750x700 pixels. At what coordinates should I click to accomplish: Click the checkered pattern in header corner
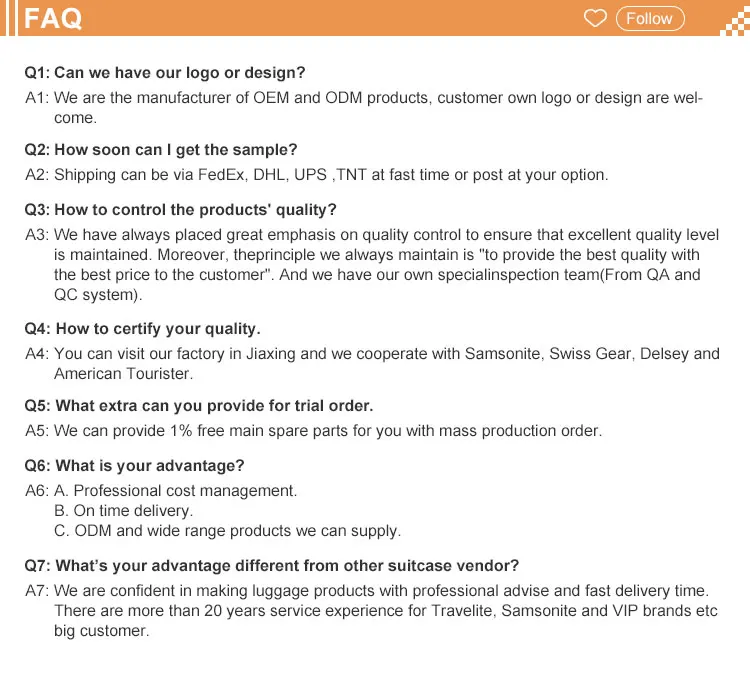(x=733, y=20)
